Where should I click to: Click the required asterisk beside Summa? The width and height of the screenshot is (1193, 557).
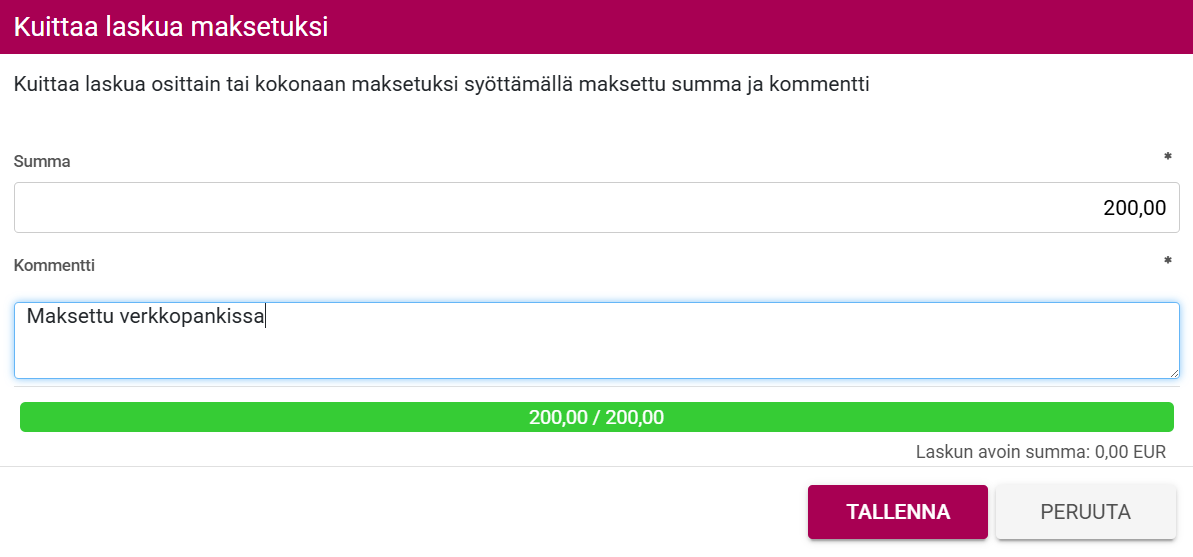coord(1167,158)
